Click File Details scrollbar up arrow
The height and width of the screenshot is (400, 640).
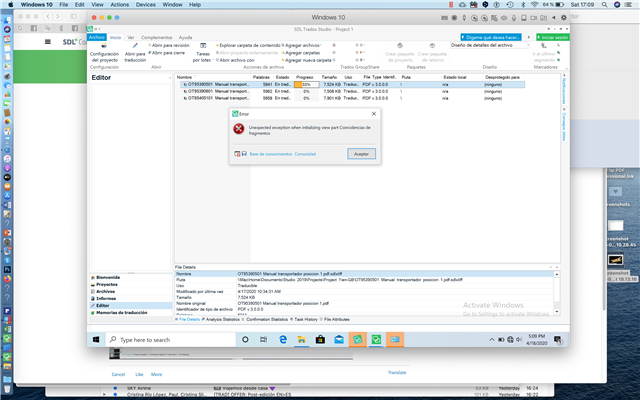(556, 274)
